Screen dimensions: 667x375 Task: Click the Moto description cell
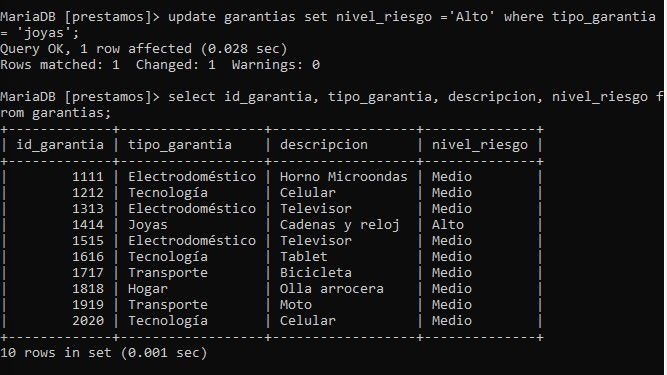tap(296, 305)
